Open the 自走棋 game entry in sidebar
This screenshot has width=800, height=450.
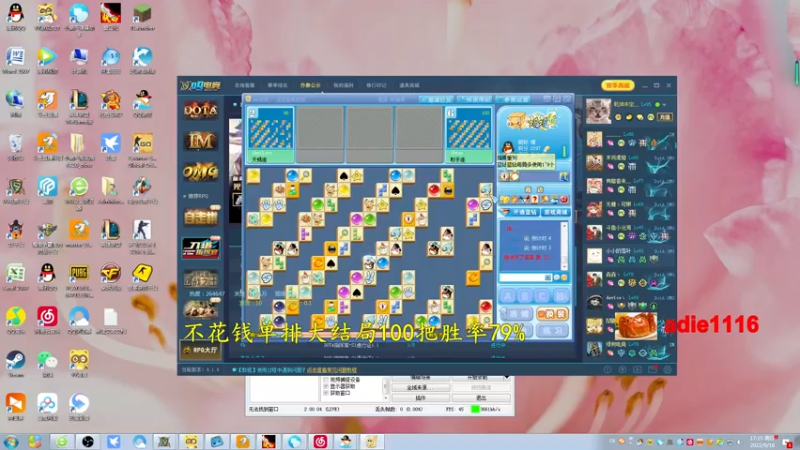pos(201,217)
